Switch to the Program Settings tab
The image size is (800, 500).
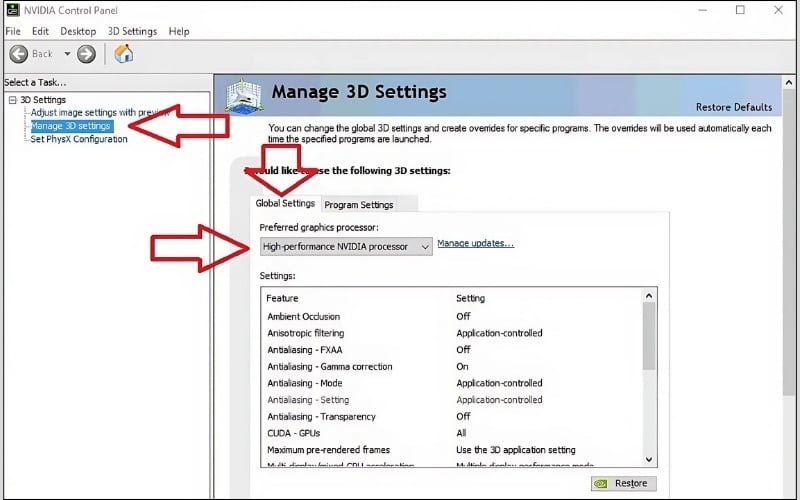point(359,205)
